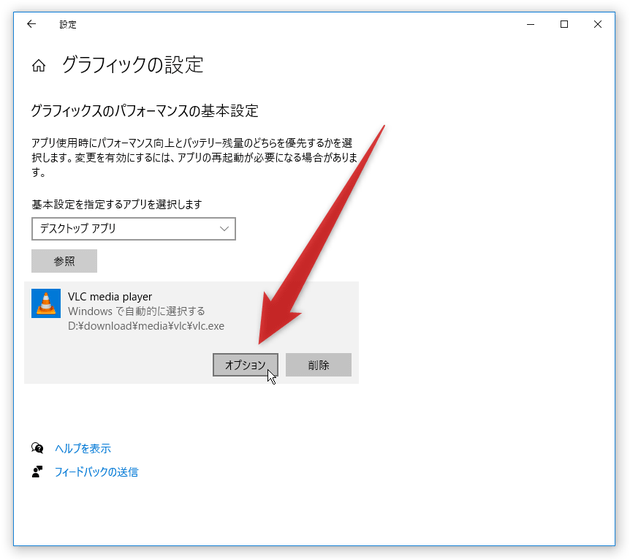Click 'Windows で自動的に選択する' text
The width and height of the screenshot is (630, 560).
pos(136,311)
